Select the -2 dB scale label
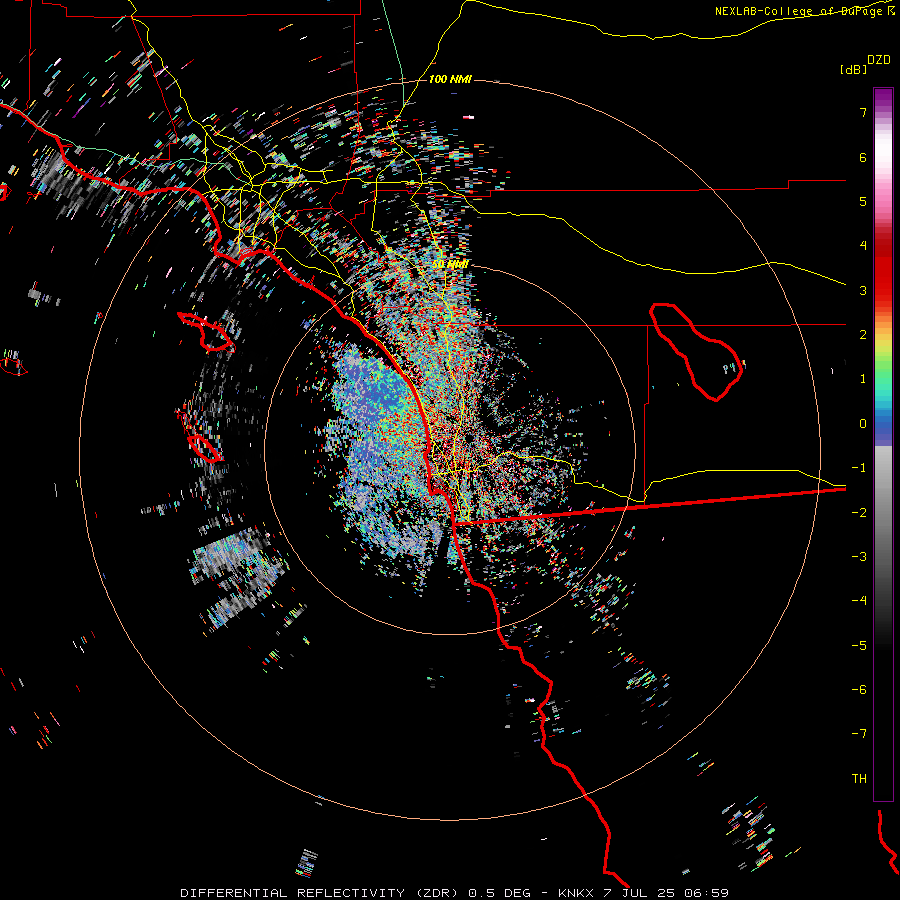Image resolution: width=900 pixels, height=900 pixels. tap(859, 512)
